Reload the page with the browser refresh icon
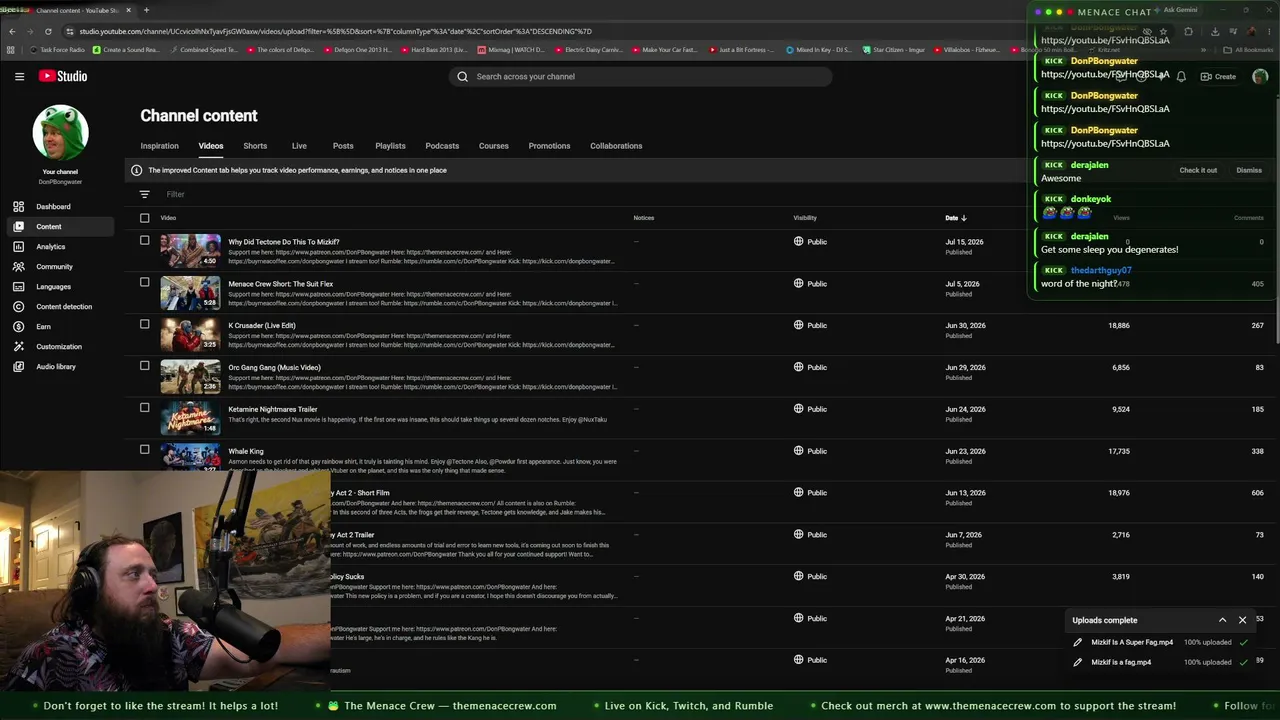 tap(48, 31)
